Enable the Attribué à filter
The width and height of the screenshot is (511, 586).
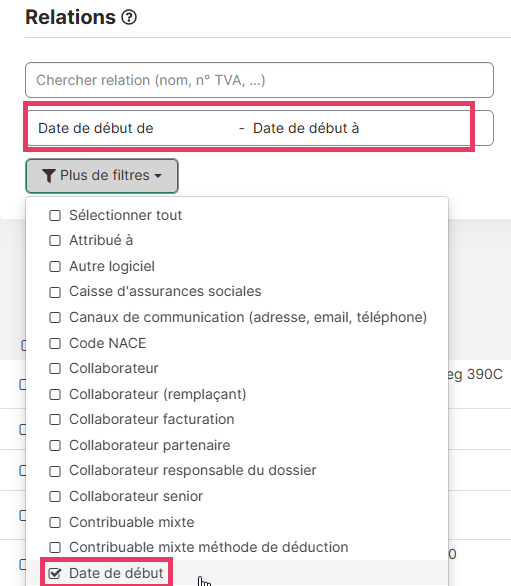tap(55, 240)
